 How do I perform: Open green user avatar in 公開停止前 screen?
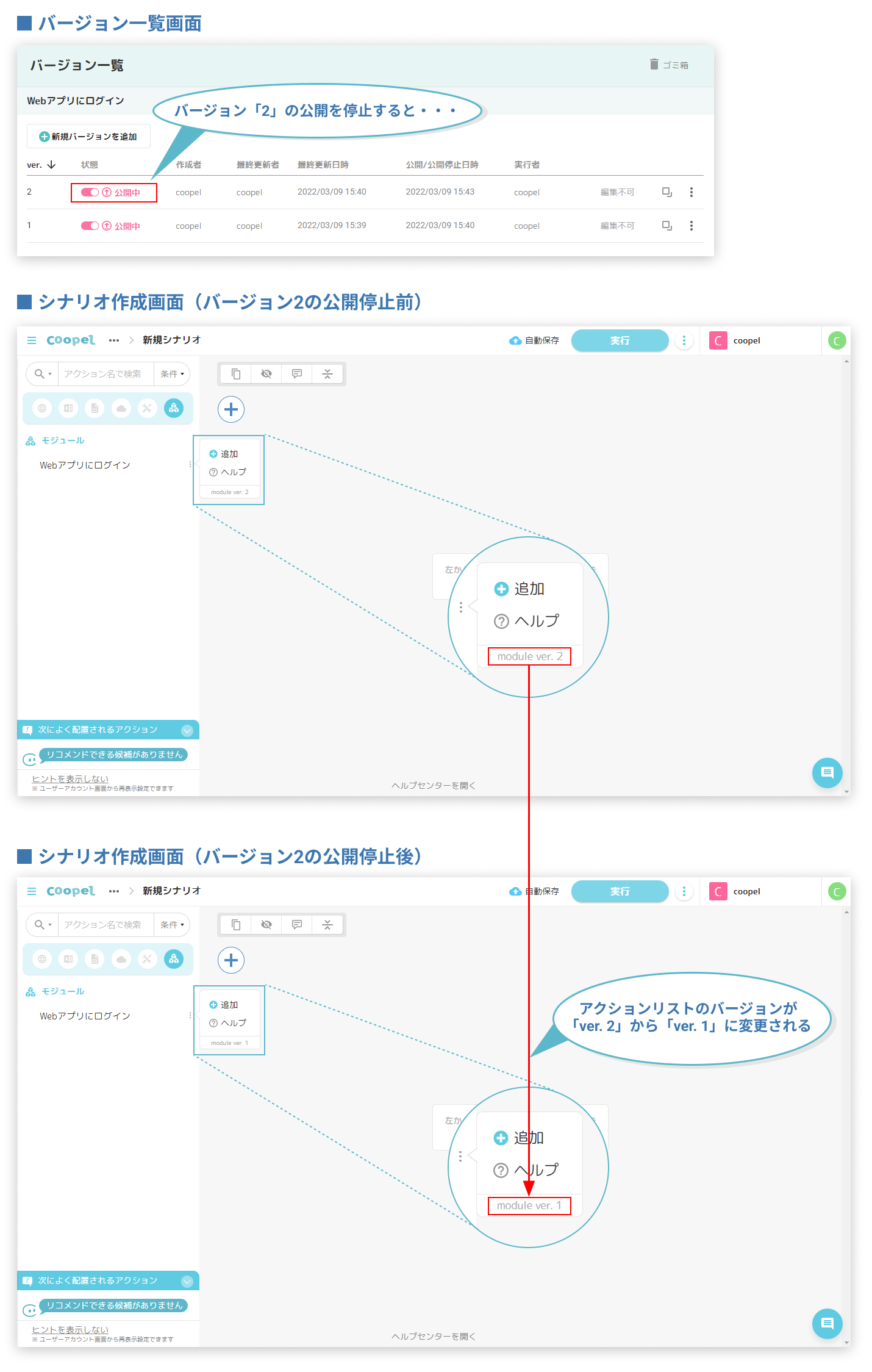click(837, 341)
